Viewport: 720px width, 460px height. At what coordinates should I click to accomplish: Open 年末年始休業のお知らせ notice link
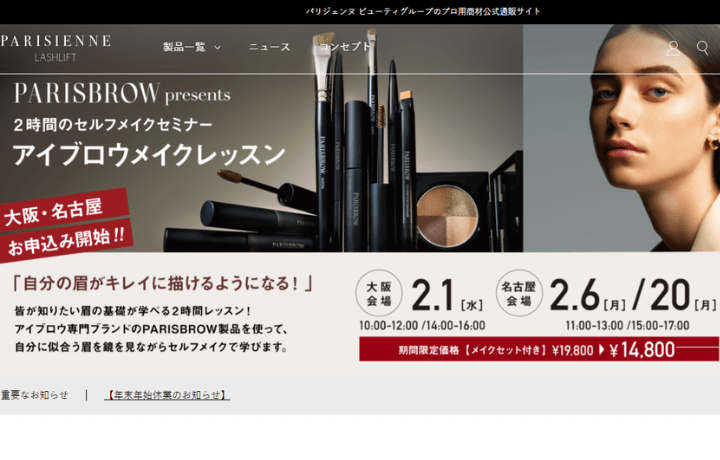click(167, 395)
